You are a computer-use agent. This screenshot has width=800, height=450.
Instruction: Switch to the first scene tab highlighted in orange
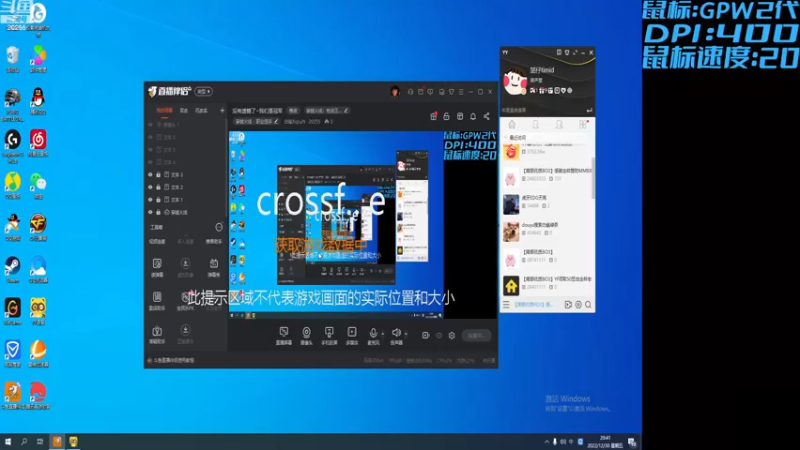point(164,110)
